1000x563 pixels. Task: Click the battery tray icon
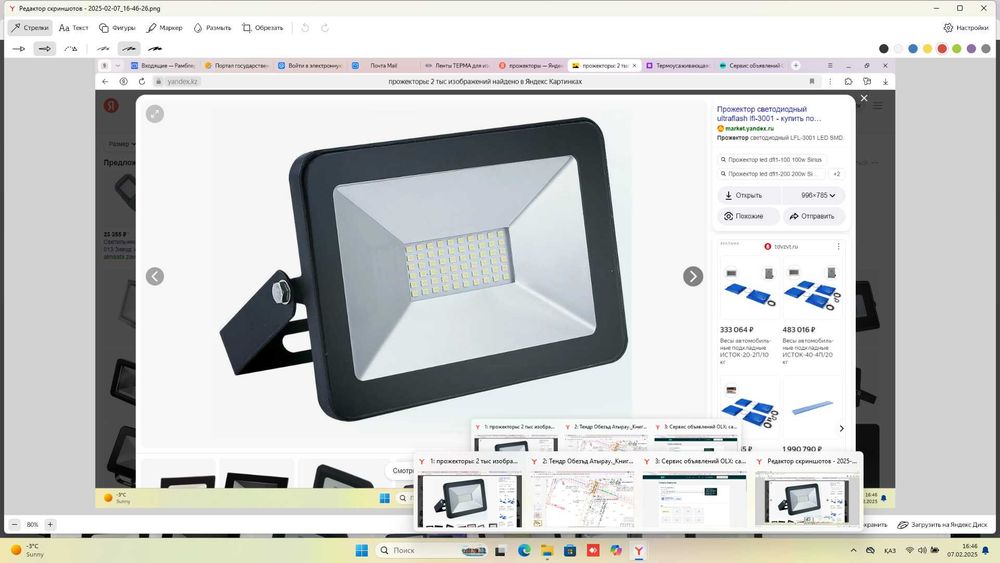coord(935,550)
